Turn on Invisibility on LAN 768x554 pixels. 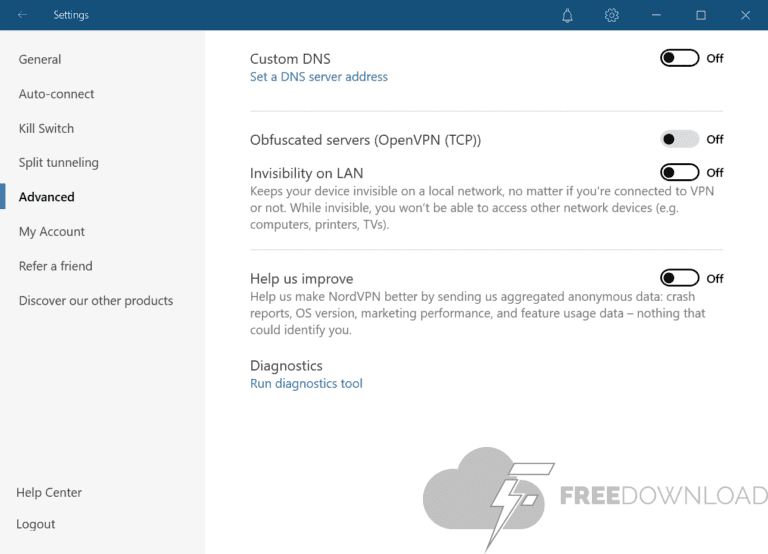(679, 172)
